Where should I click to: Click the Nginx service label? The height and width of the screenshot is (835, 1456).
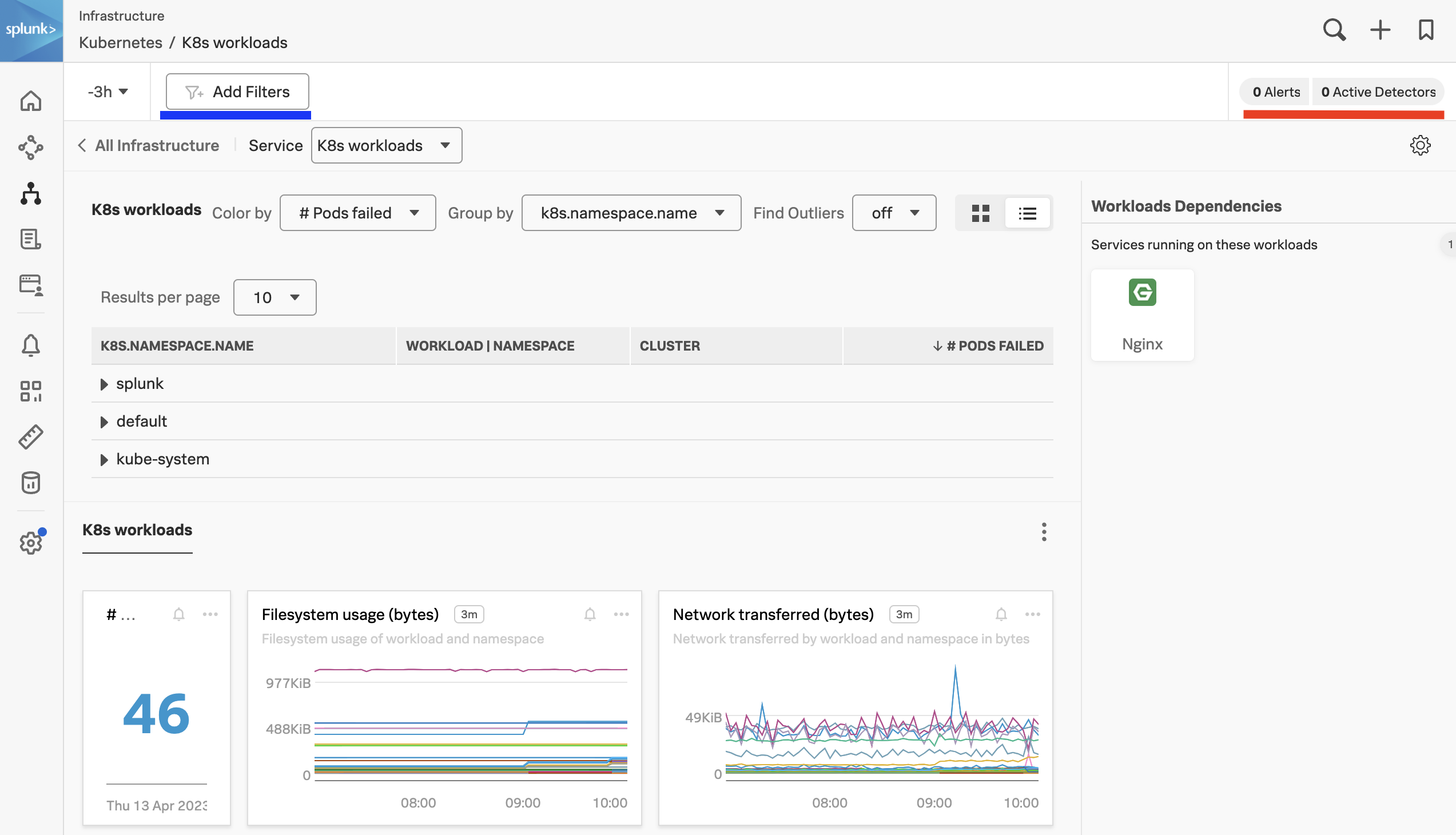point(1142,345)
